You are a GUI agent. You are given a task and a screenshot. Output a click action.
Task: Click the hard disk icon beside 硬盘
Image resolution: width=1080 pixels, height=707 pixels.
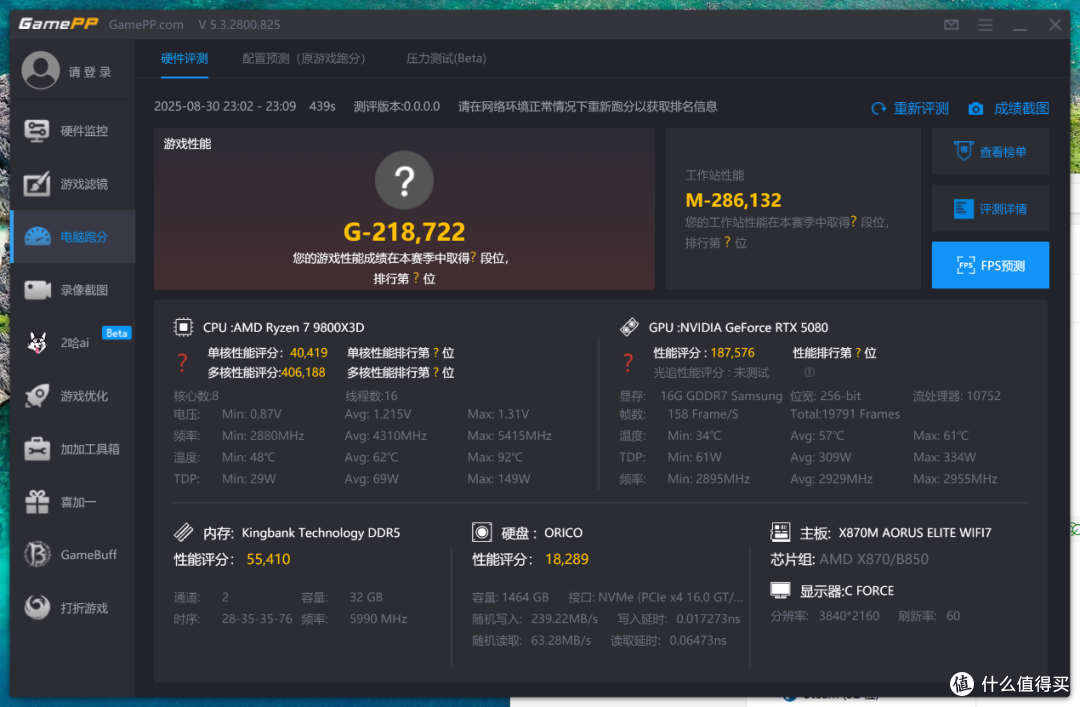(481, 532)
